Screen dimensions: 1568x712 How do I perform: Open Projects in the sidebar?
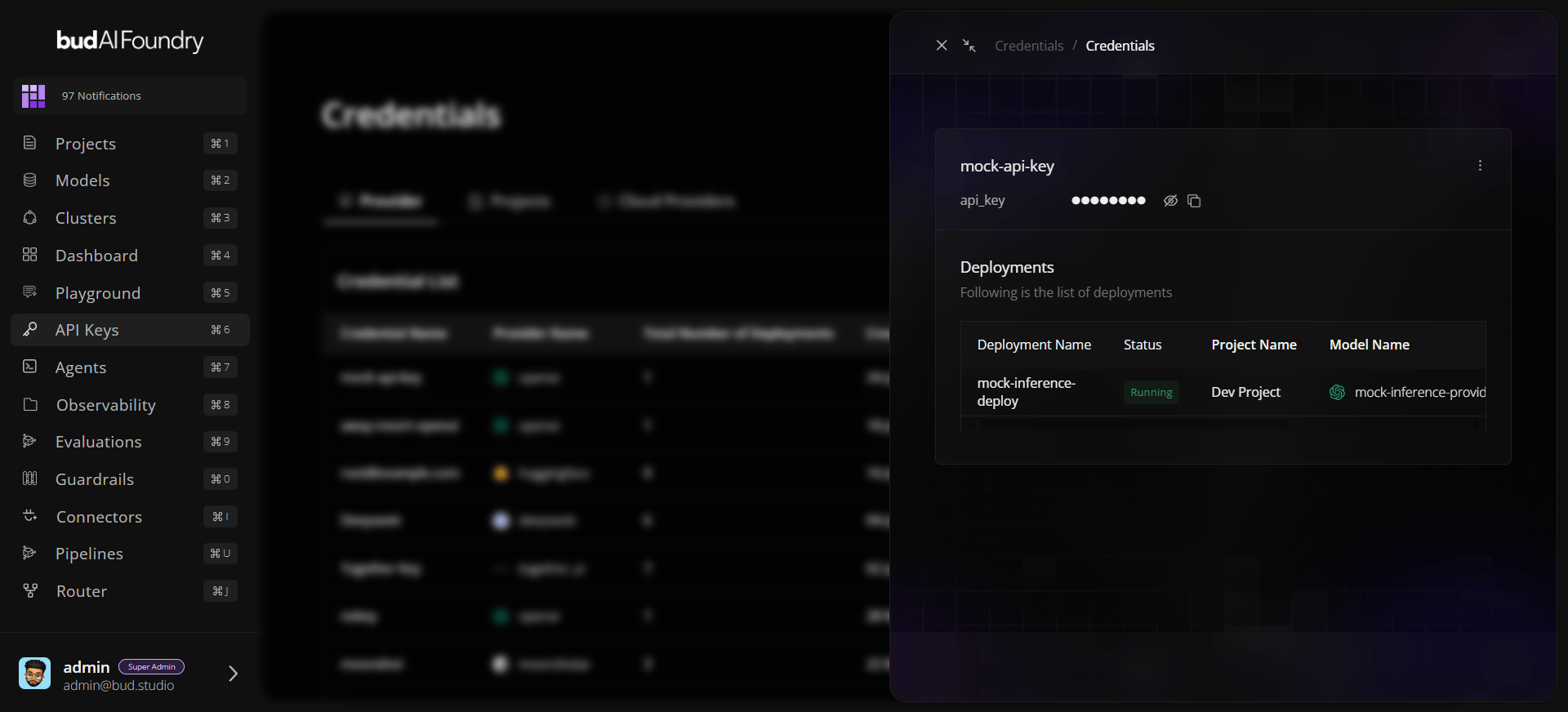pyautogui.click(x=130, y=144)
